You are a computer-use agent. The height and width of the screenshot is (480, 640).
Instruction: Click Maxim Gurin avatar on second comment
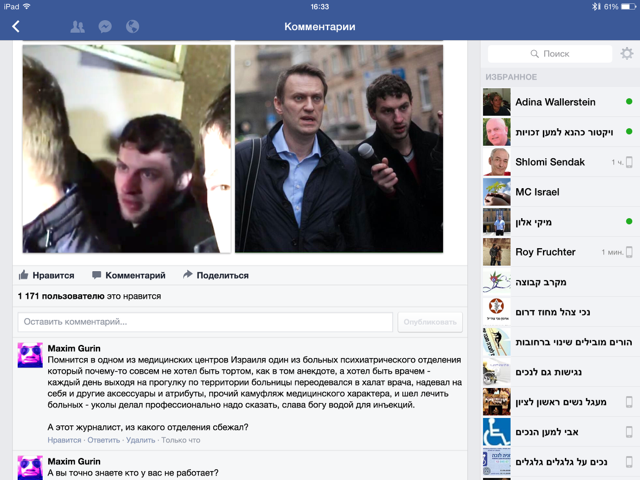(30, 468)
